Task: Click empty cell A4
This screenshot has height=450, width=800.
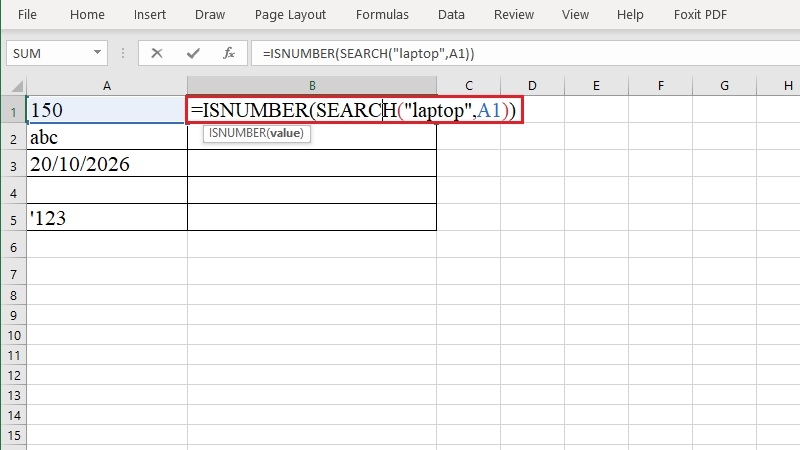Action: [107, 191]
